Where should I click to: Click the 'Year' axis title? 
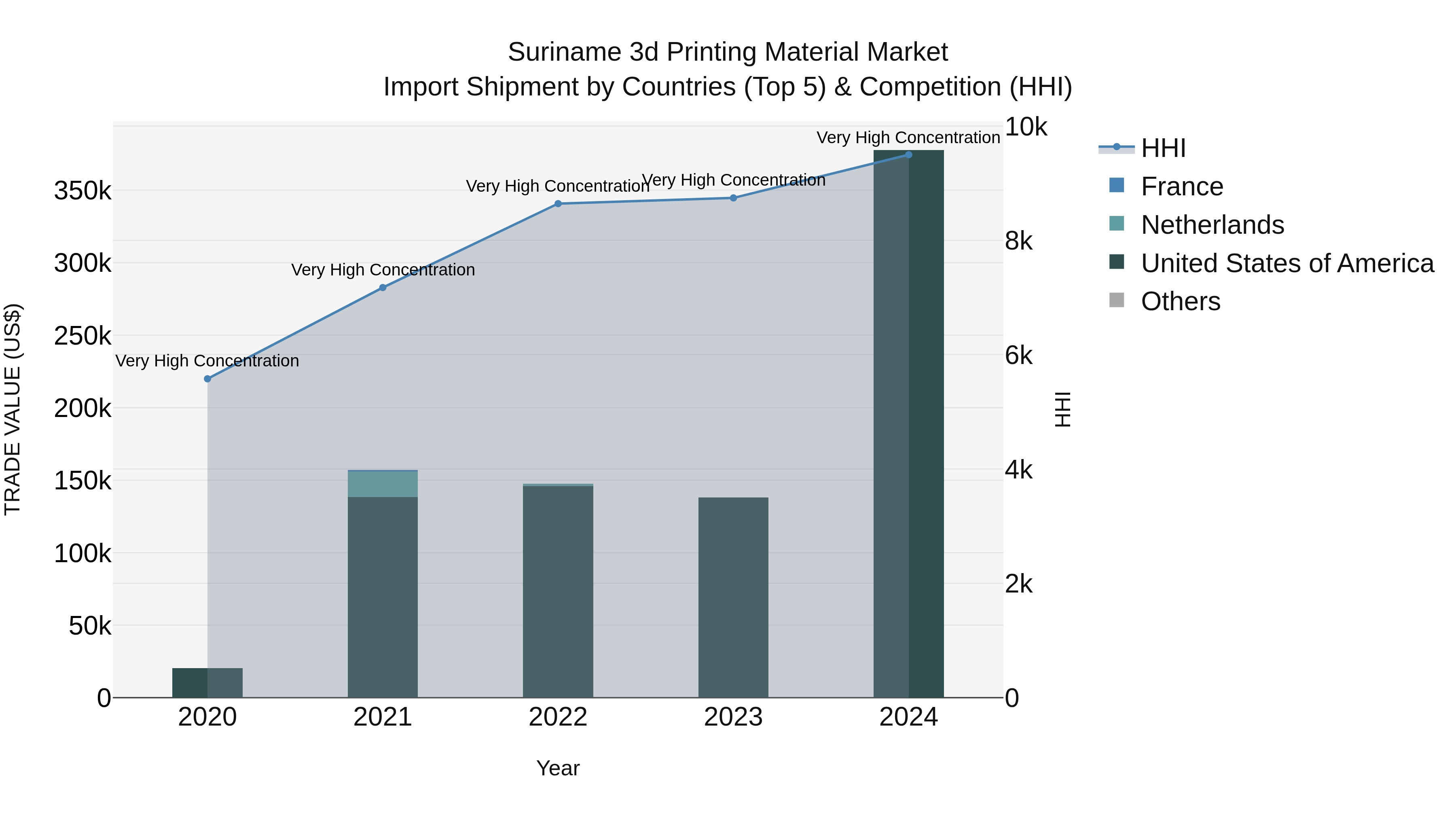(x=558, y=769)
